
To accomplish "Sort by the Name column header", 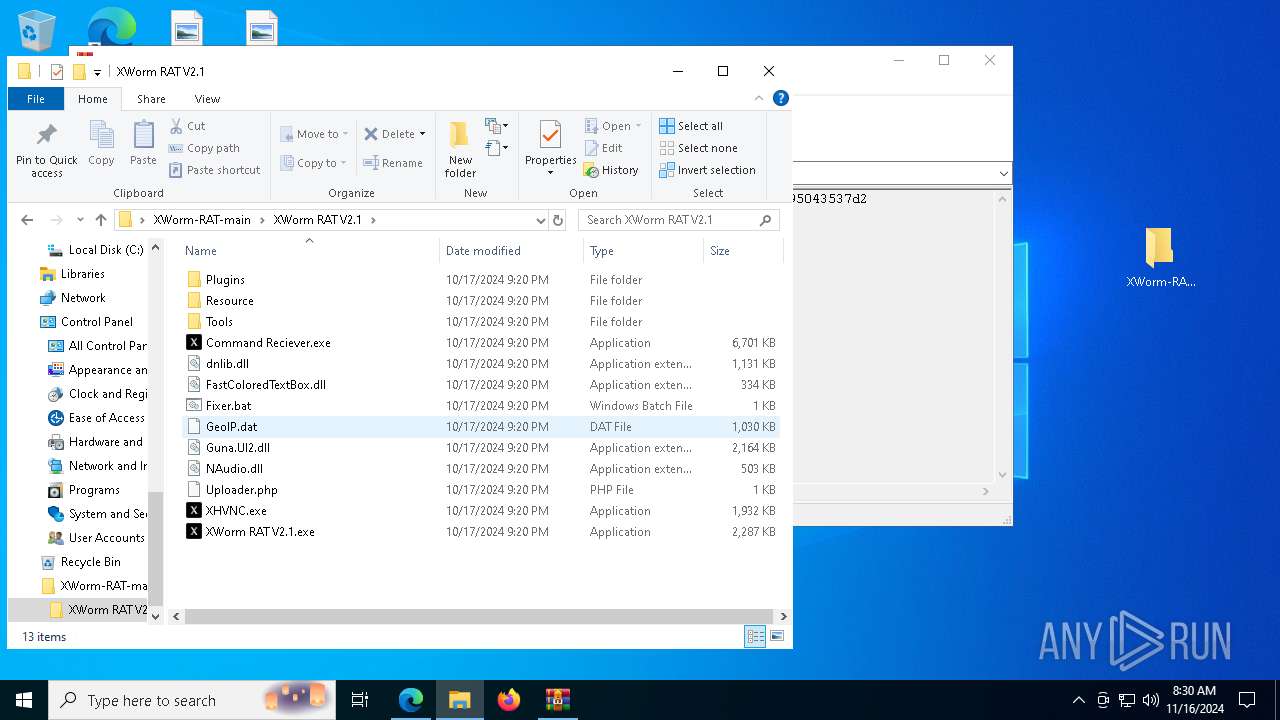I will click(x=309, y=250).
